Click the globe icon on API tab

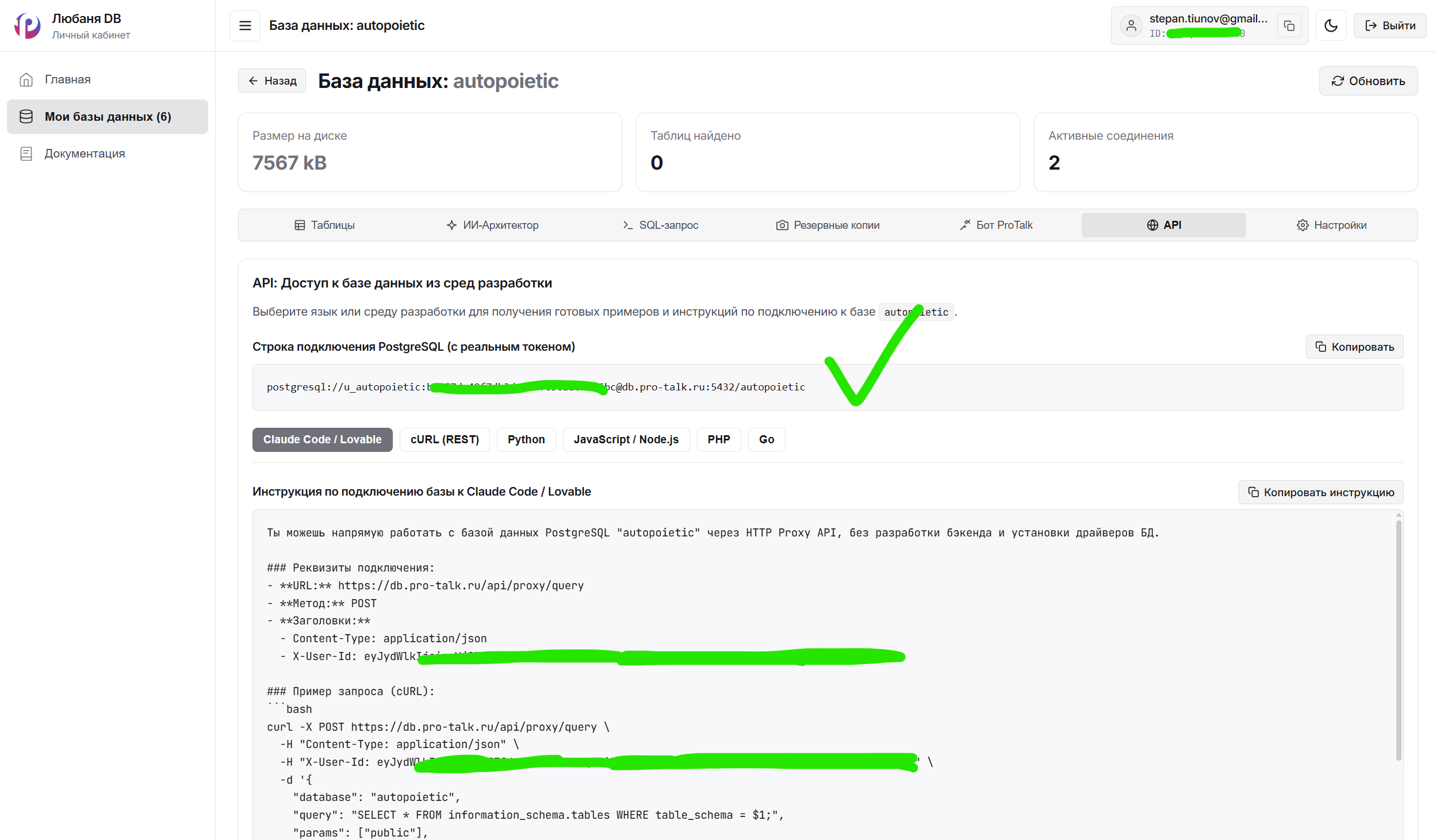tap(1152, 225)
